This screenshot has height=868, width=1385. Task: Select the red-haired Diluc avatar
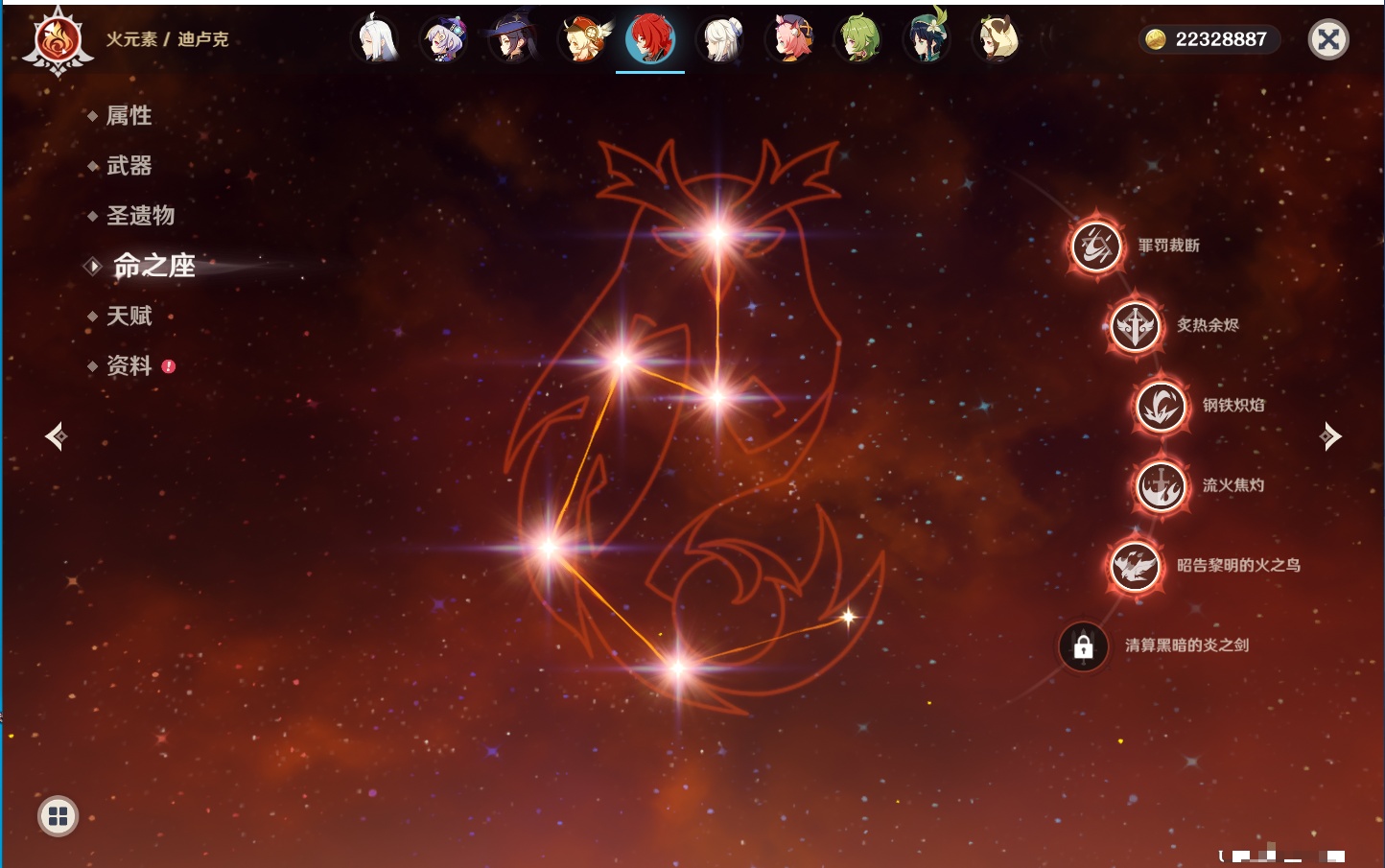click(650, 39)
